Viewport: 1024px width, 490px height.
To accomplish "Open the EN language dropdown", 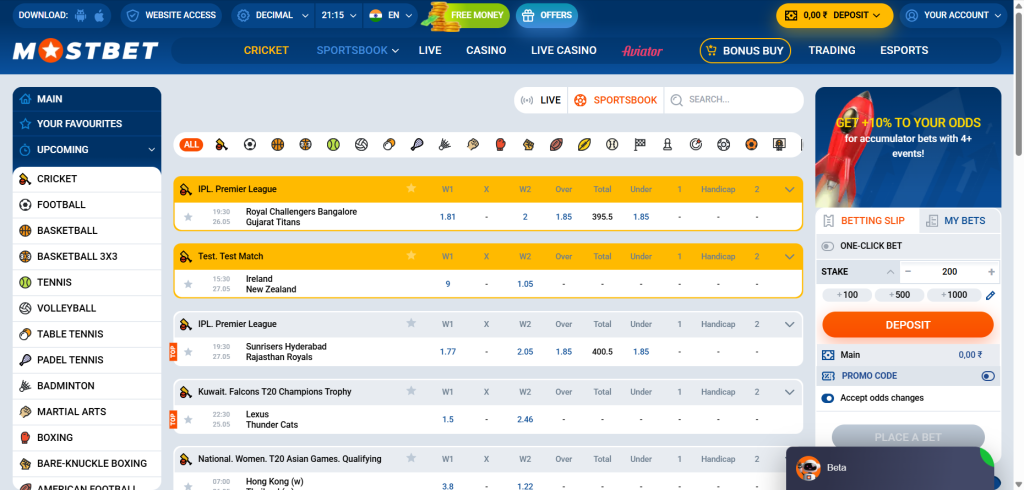I will [390, 15].
